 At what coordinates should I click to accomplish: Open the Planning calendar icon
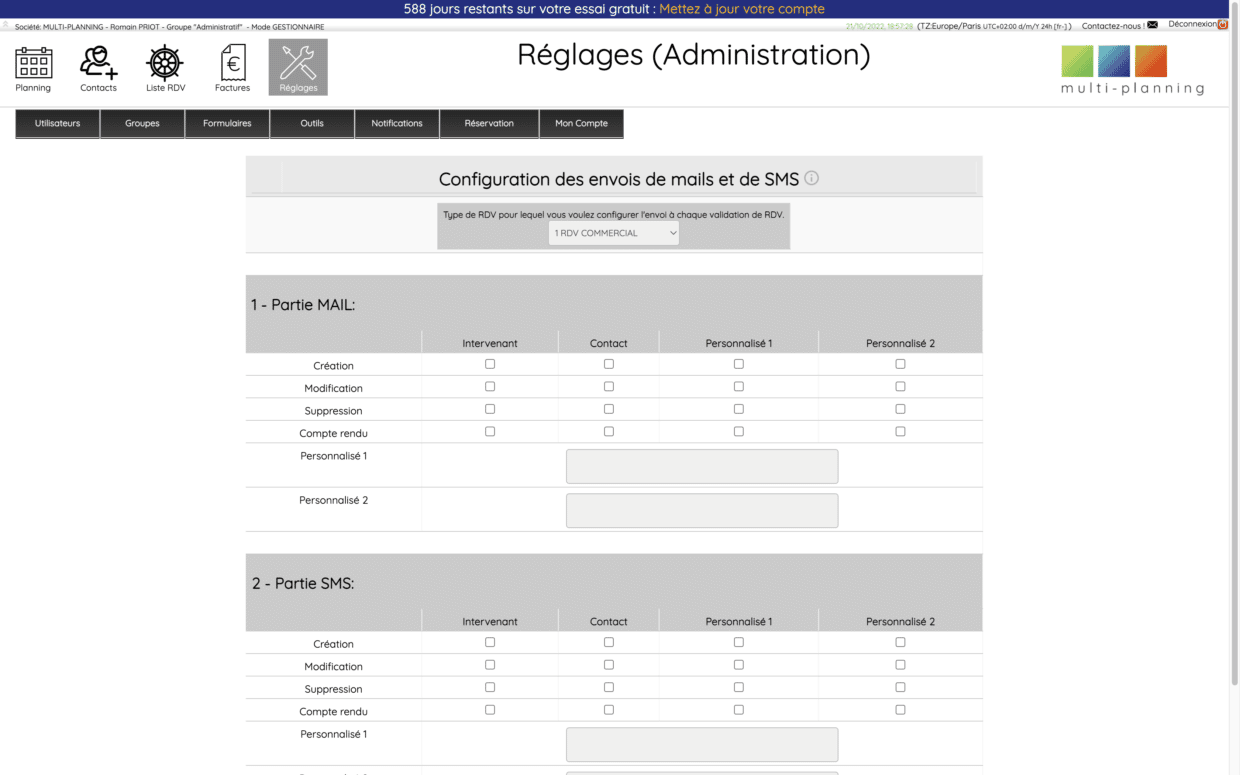33,64
